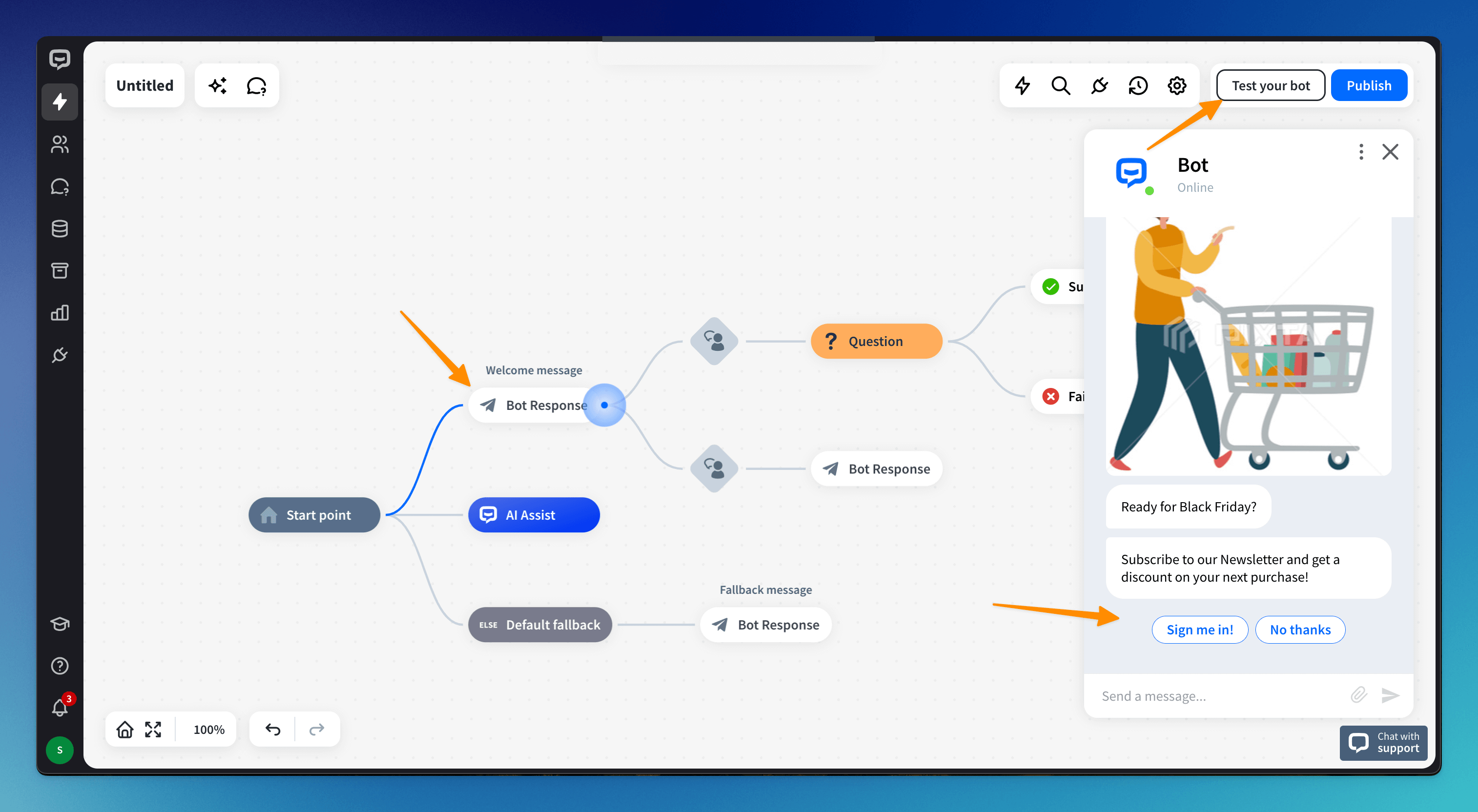Click the lightning bolt icon in top toolbar
Screen dimensions: 1478x812
pyautogui.click(x=1022, y=85)
